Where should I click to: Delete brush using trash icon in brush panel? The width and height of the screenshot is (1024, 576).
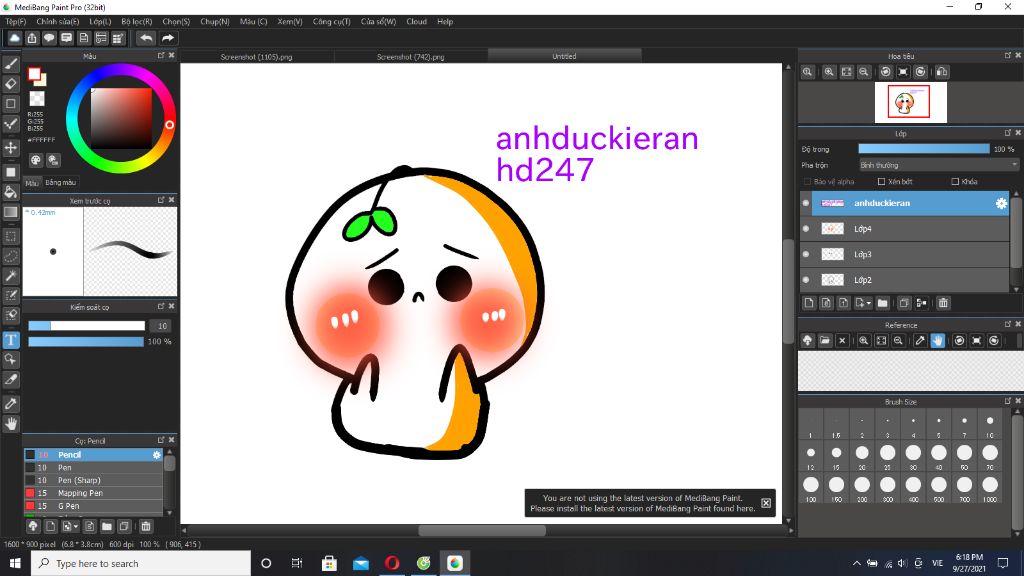(x=146, y=526)
